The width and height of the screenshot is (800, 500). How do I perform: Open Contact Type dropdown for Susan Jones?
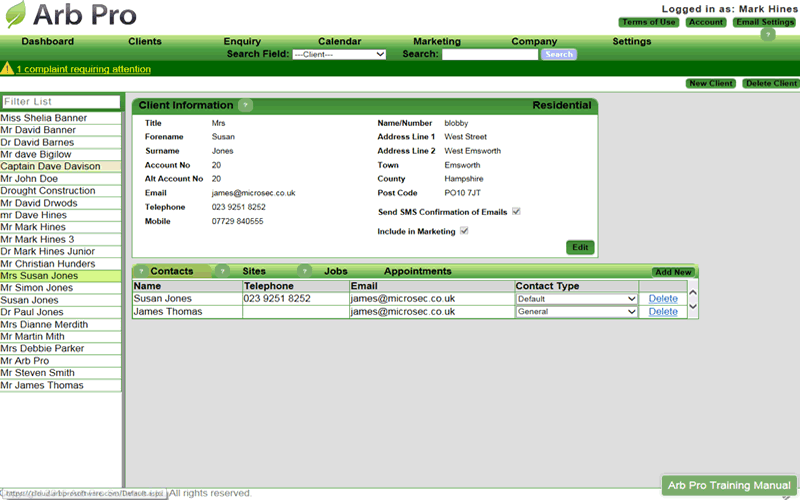[x=577, y=299]
